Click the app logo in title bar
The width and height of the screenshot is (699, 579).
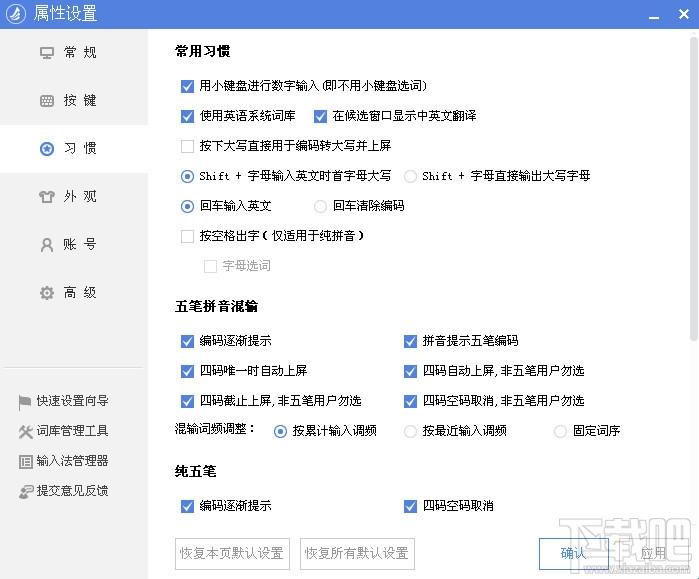(x=16, y=14)
